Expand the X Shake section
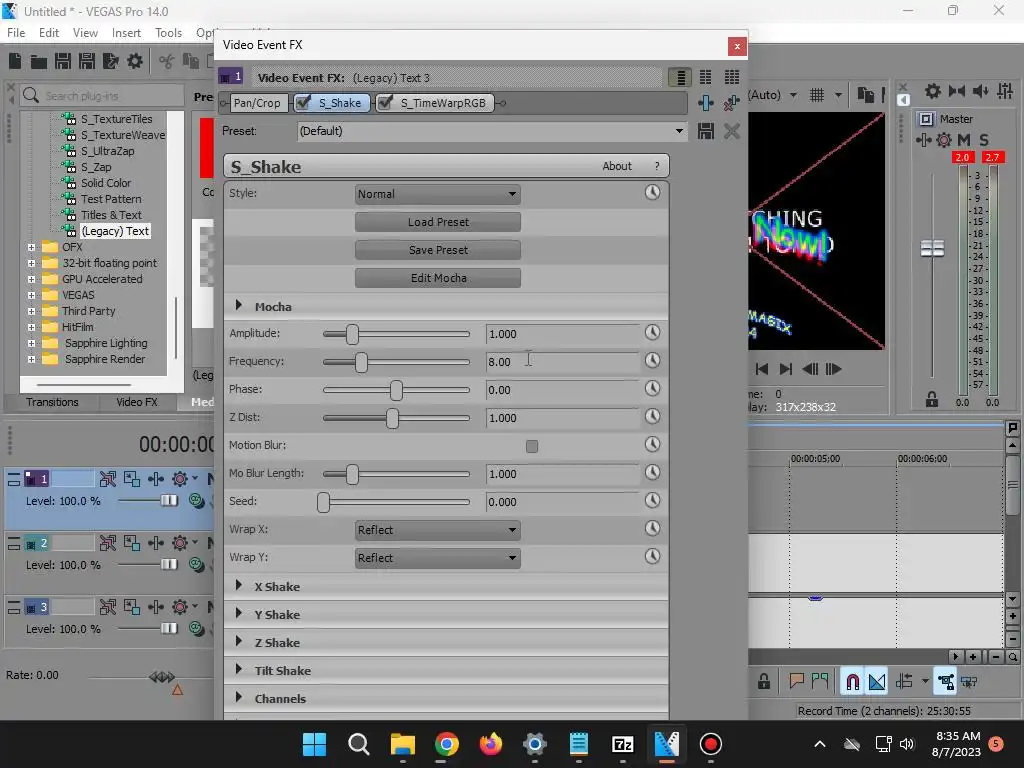This screenshot has width=1024, height=768. click(x=238, y=586)
